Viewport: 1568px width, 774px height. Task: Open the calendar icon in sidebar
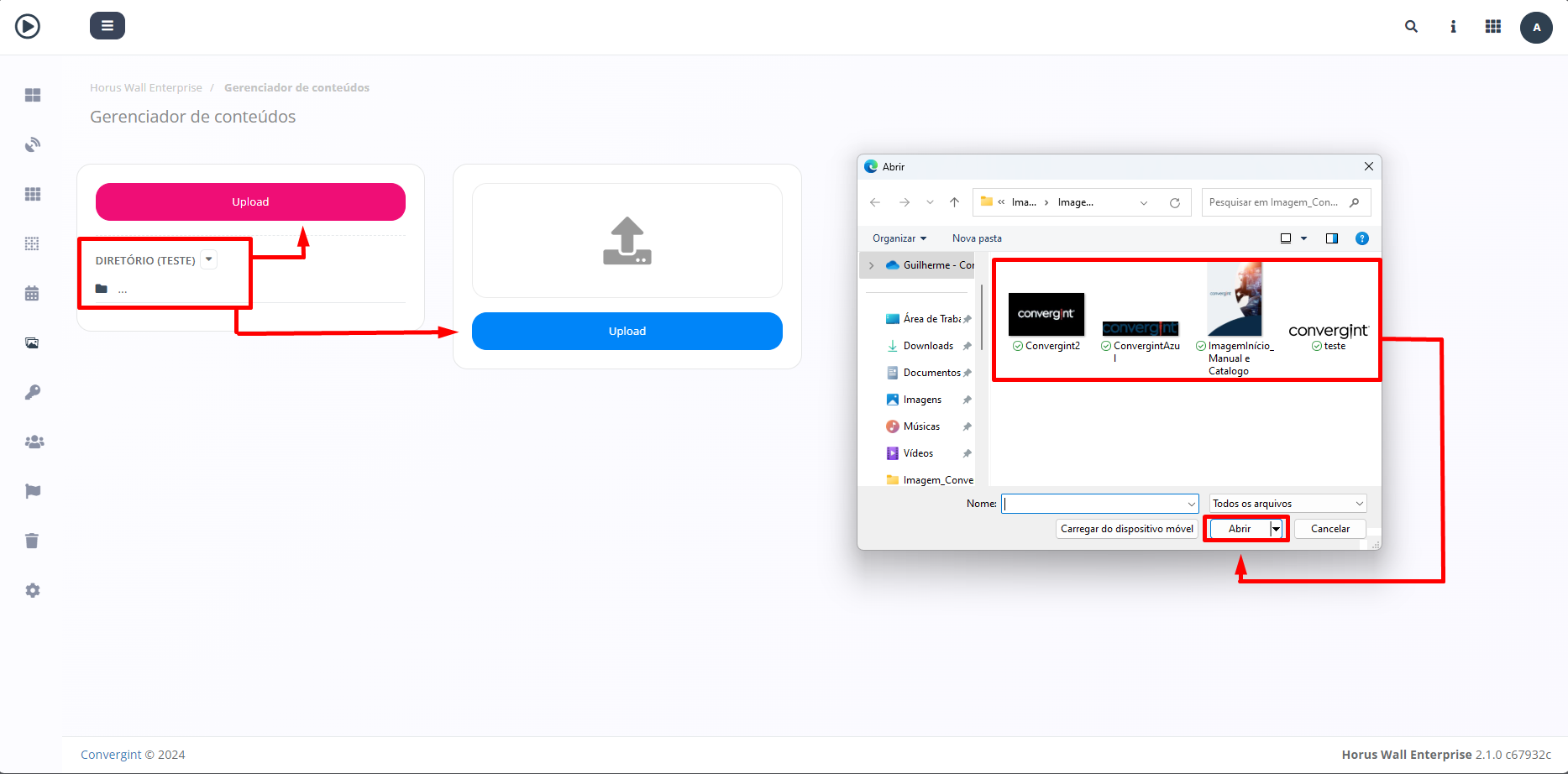point(33,294)
